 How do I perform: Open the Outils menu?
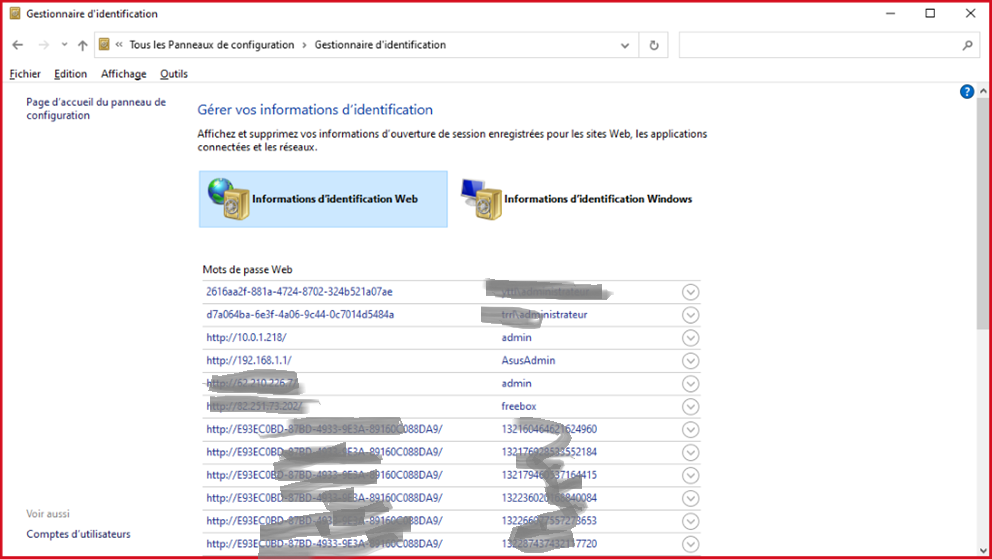(x=173, y=74)
